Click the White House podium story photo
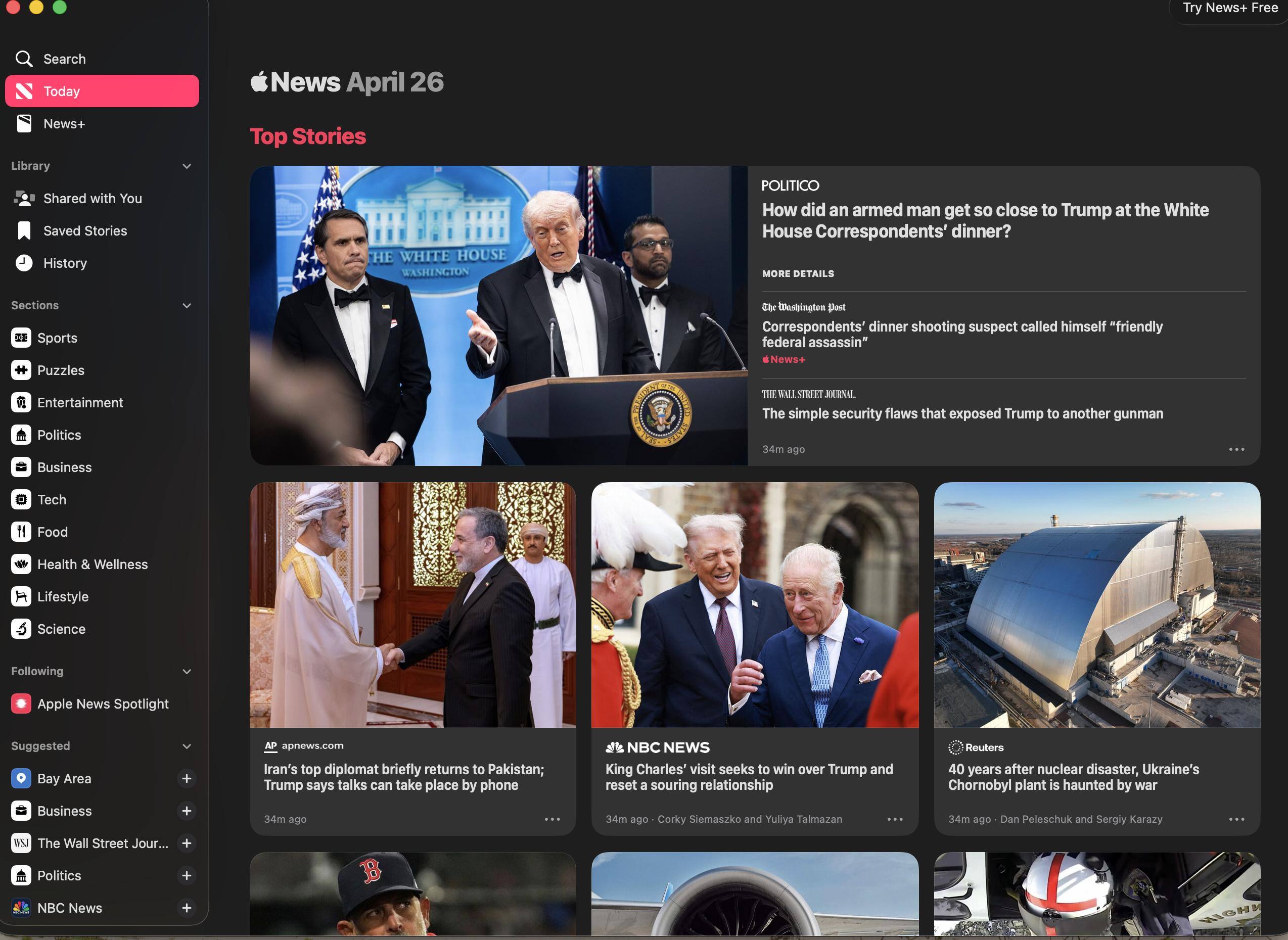 click(498, 316)
